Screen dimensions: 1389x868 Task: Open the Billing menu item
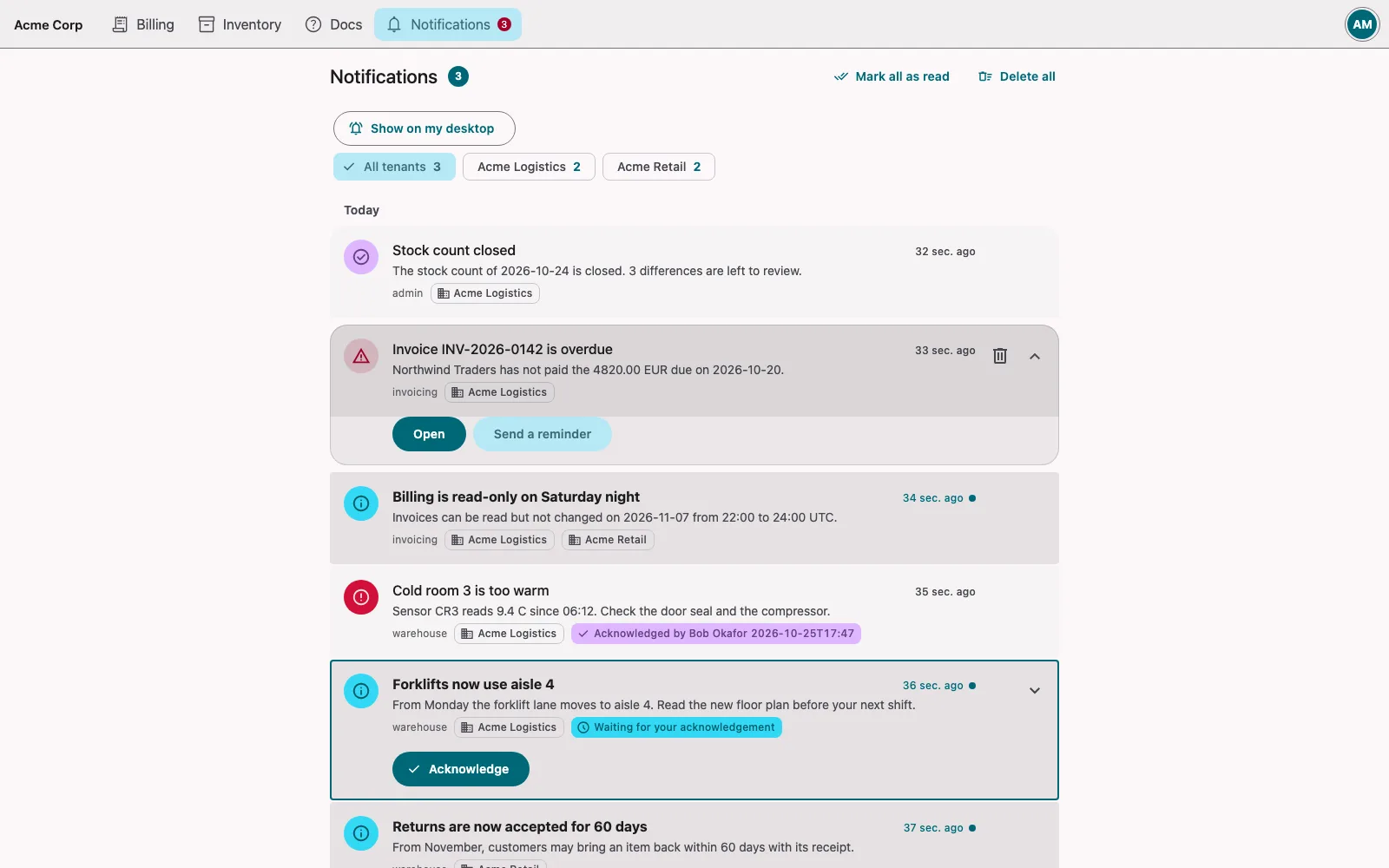click(143, 24)
